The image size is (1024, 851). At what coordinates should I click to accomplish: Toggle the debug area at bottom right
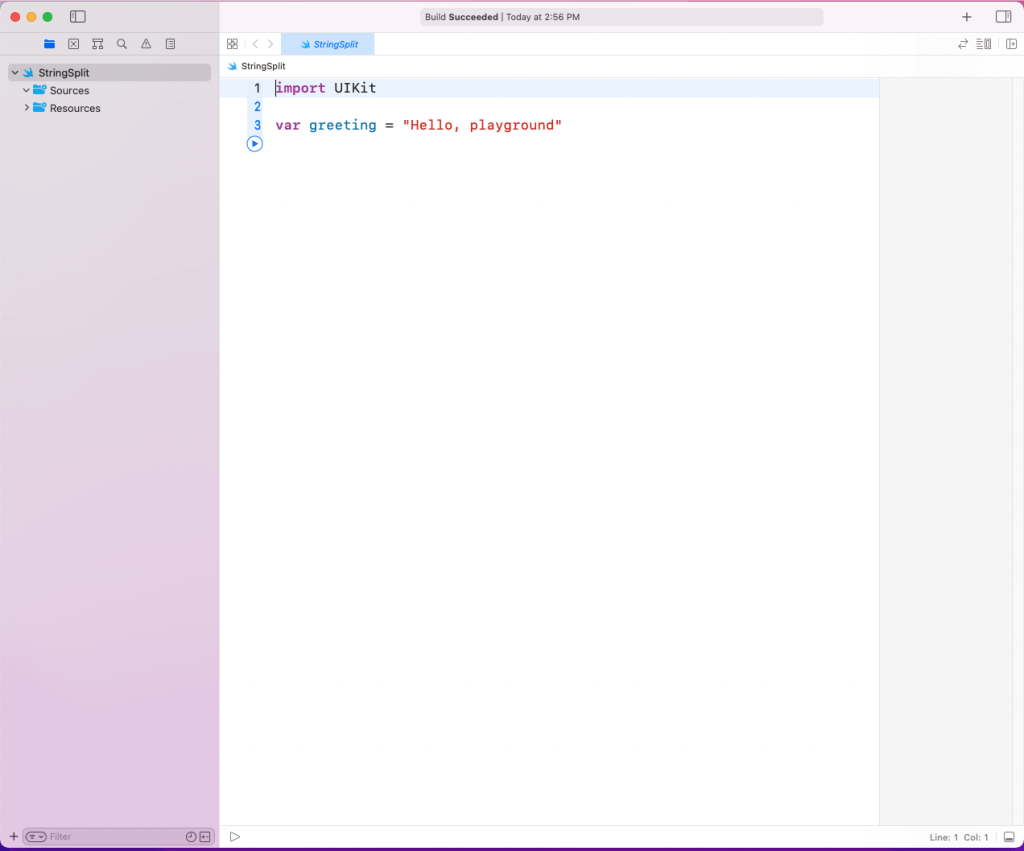point(1008,837)
